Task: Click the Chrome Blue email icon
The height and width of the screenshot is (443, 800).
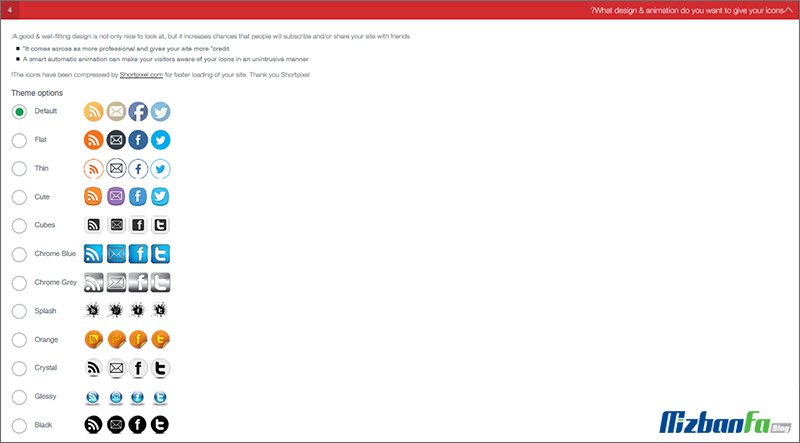Action: (116, 254)
